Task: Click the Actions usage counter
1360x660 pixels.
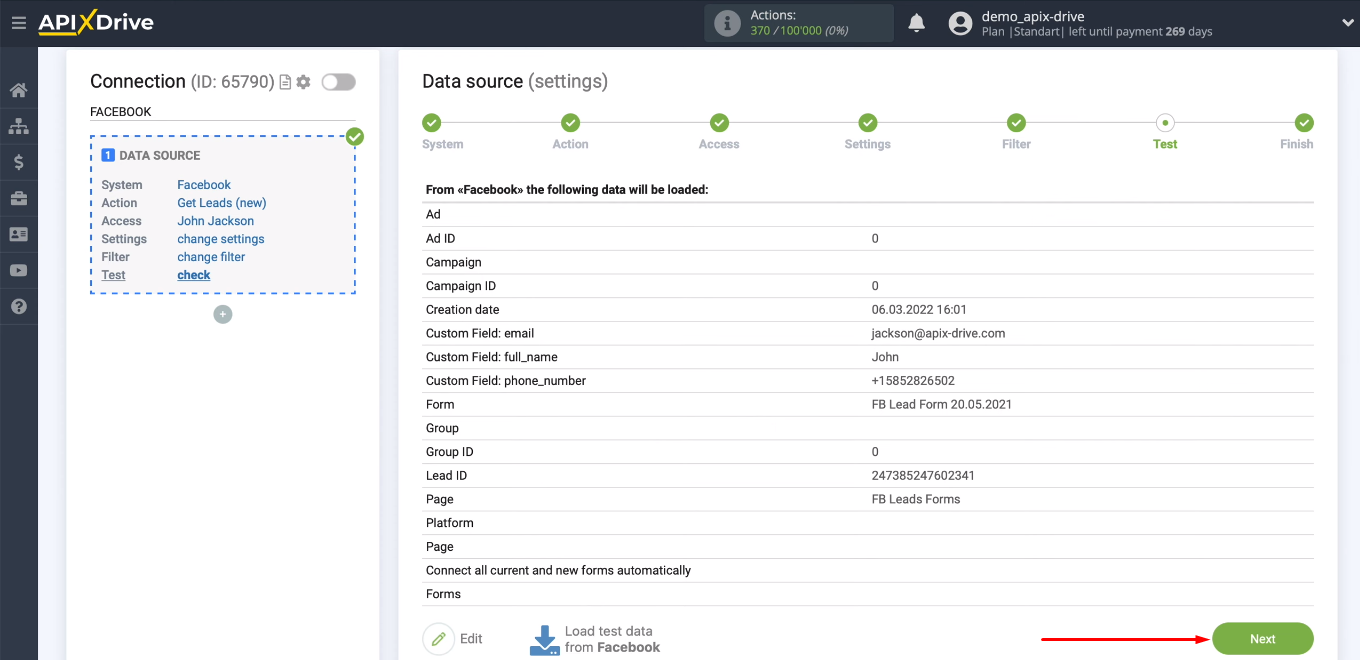Action: 798,22
